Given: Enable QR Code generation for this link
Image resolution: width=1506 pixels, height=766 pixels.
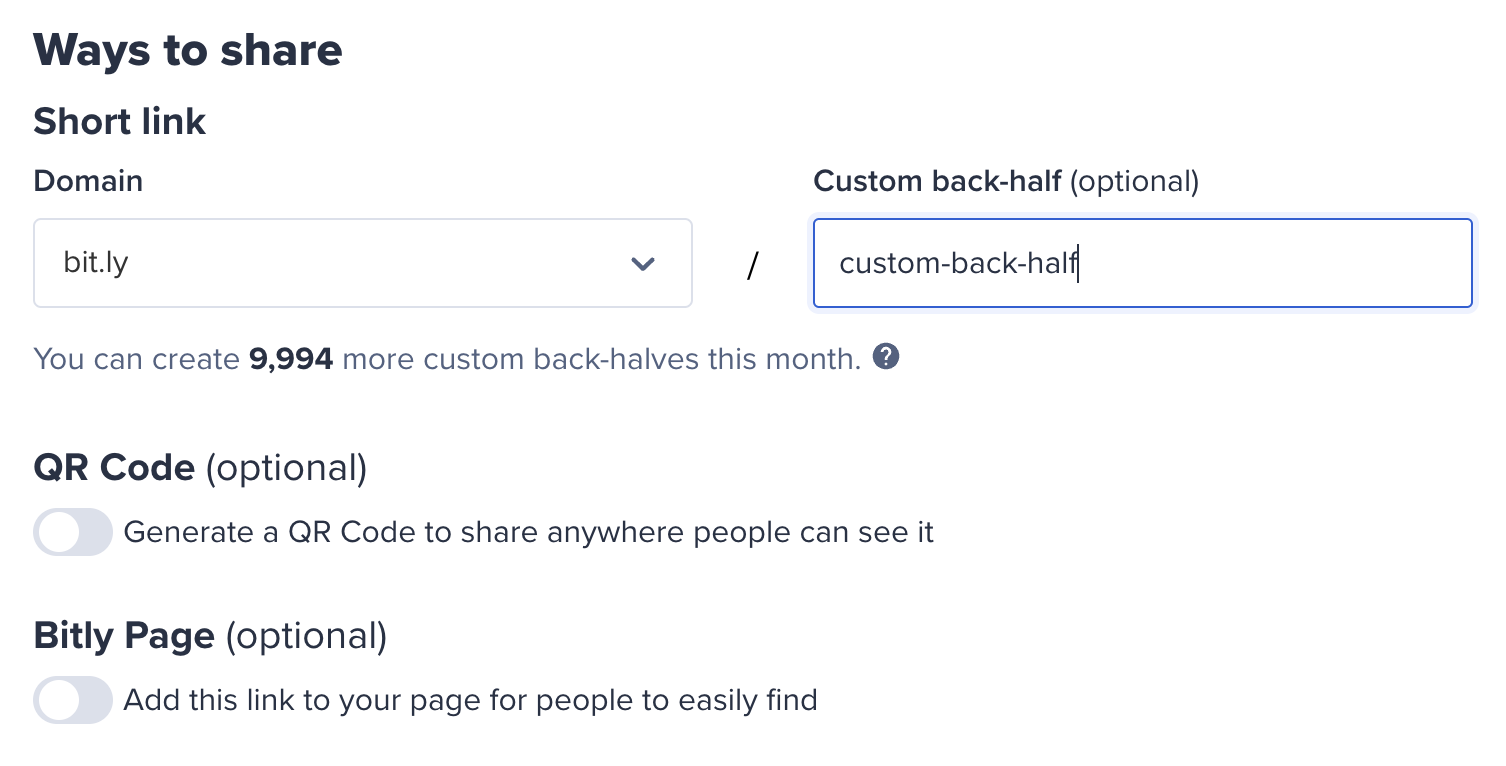Looking at the screenshot, I should (x=72, y=532).
